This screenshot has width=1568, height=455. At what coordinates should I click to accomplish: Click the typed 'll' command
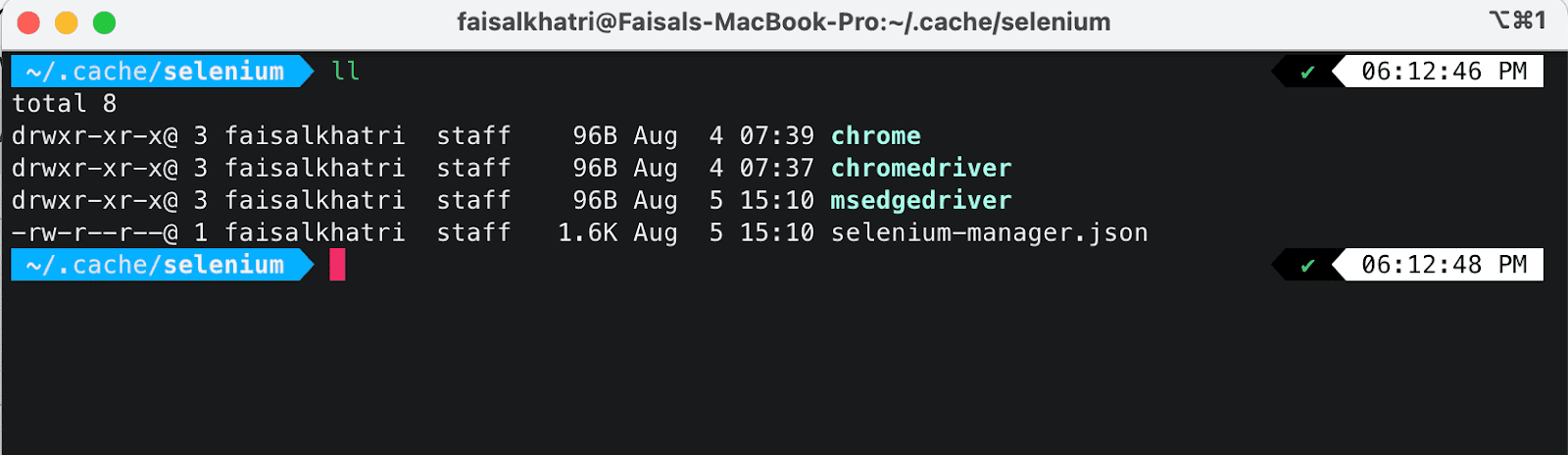click(345, 72)
